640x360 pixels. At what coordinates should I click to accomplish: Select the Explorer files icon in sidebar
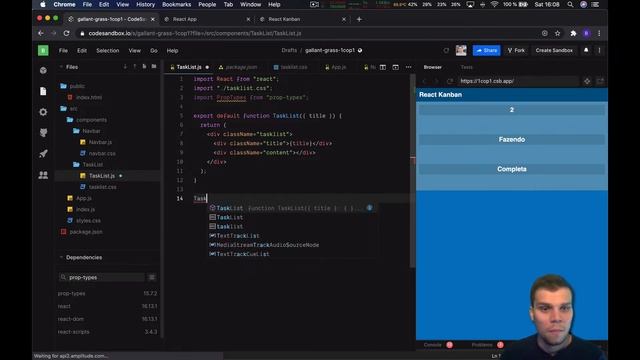(43, 91)
